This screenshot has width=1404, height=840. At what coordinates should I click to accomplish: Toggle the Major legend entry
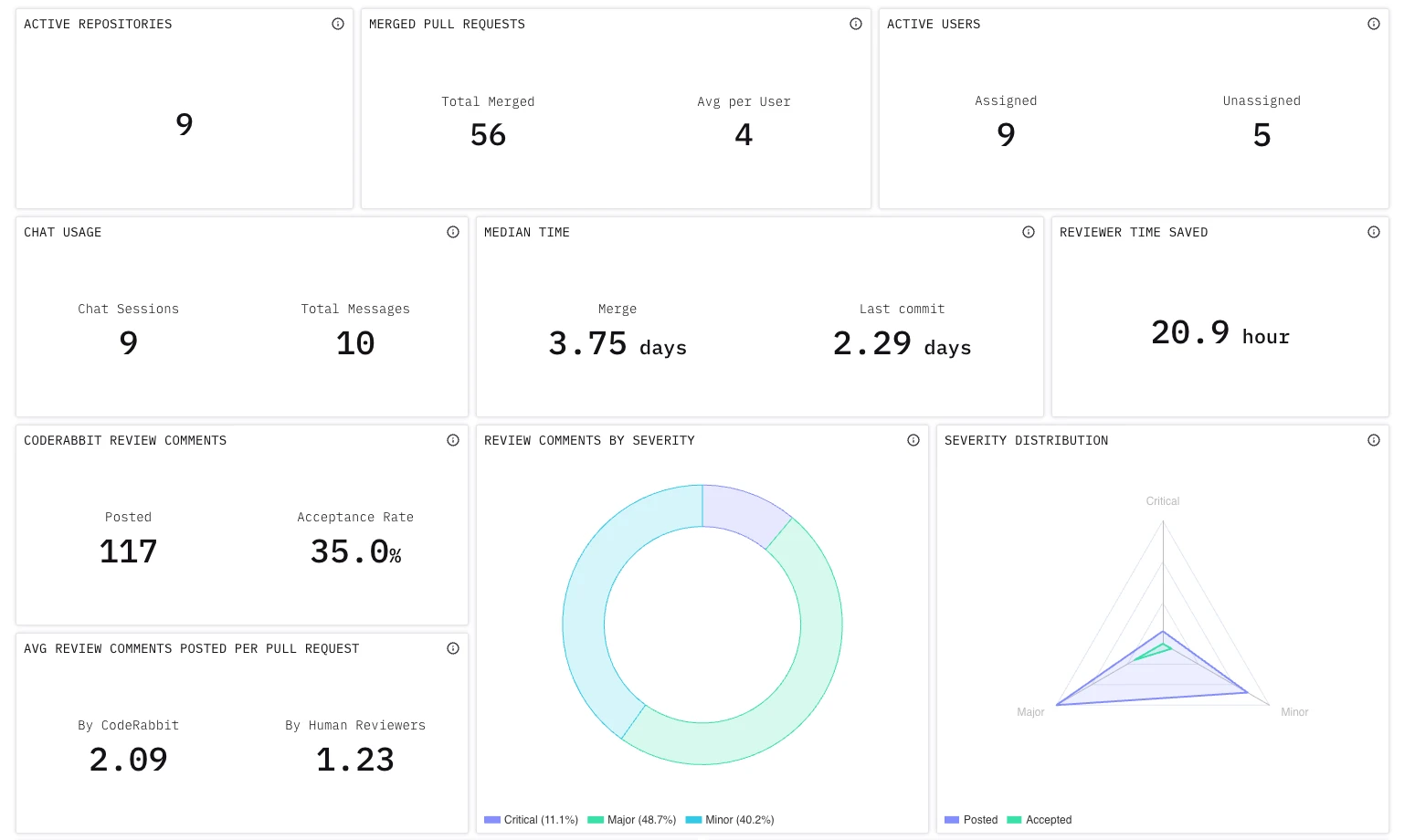pos(631,820)
